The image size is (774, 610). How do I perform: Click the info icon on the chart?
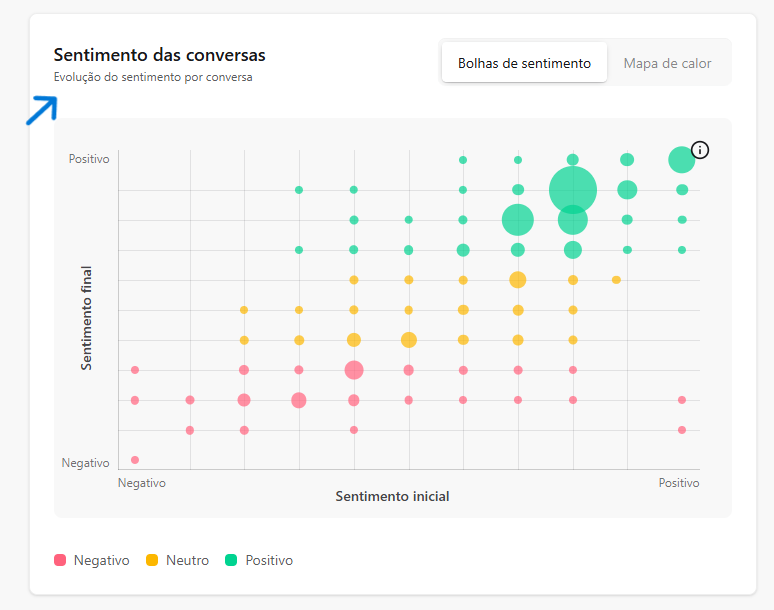700,150
